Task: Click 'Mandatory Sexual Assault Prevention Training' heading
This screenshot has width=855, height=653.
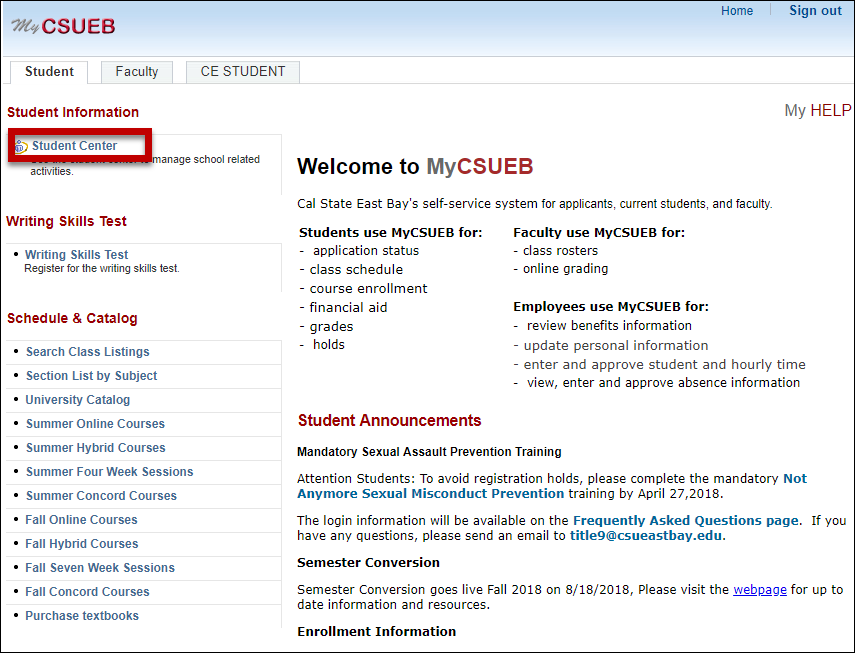Action: click(429, 451)
